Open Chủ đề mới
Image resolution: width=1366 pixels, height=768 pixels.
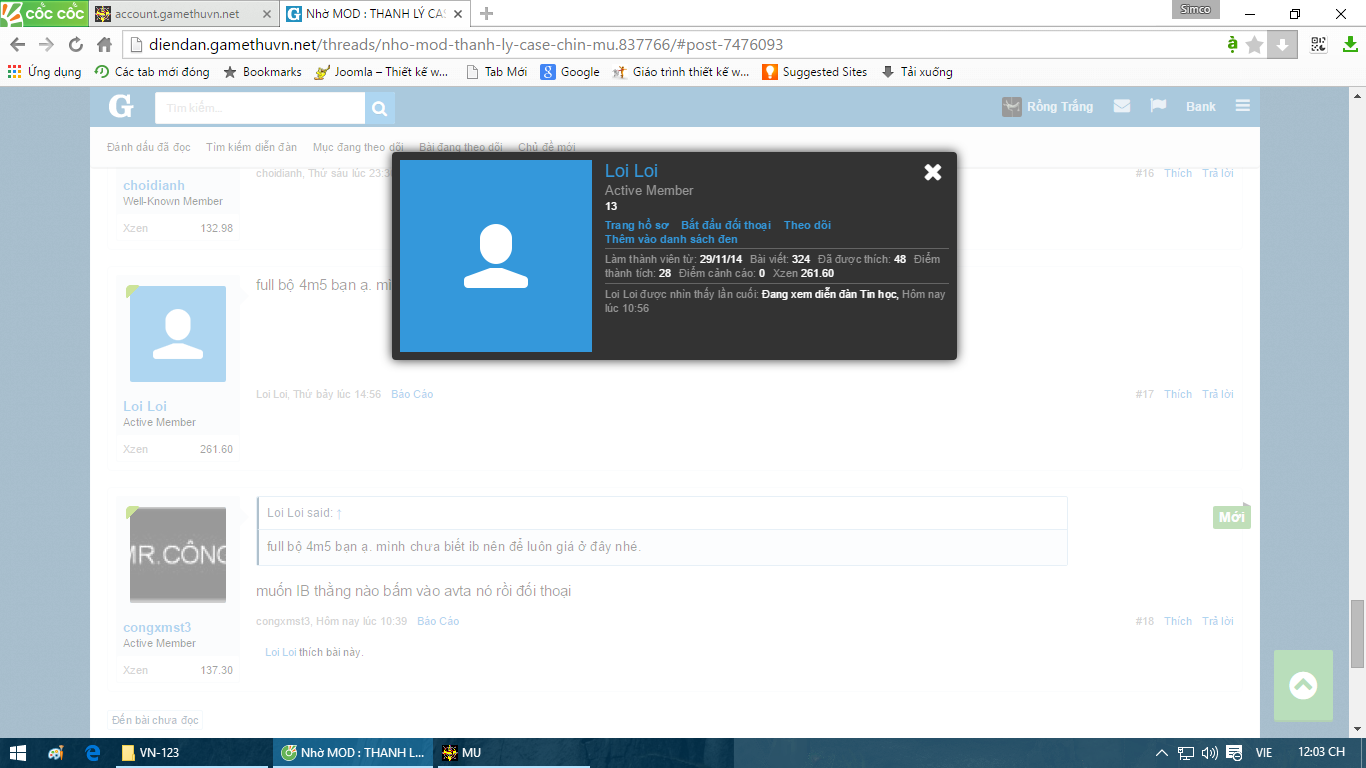tap(547, 147)
